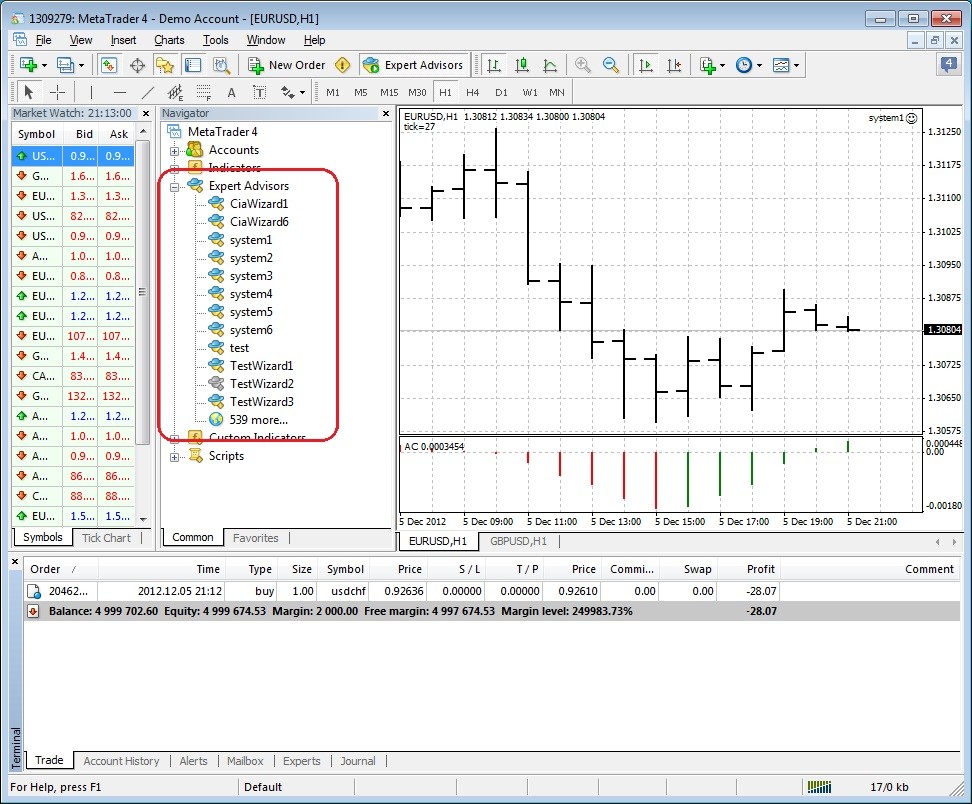Click the bar chart type icon
Viewport: 972px width, 804px height.
493,65
